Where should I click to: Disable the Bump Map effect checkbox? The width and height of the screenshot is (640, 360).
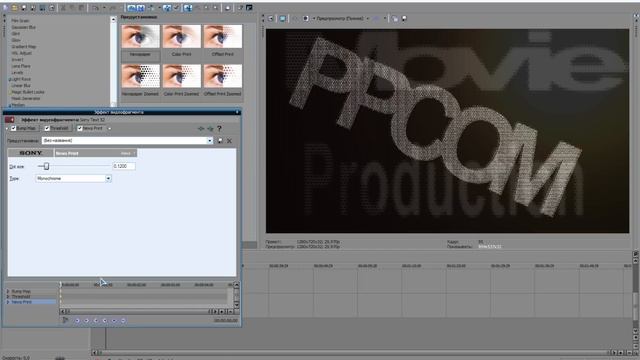13,128
